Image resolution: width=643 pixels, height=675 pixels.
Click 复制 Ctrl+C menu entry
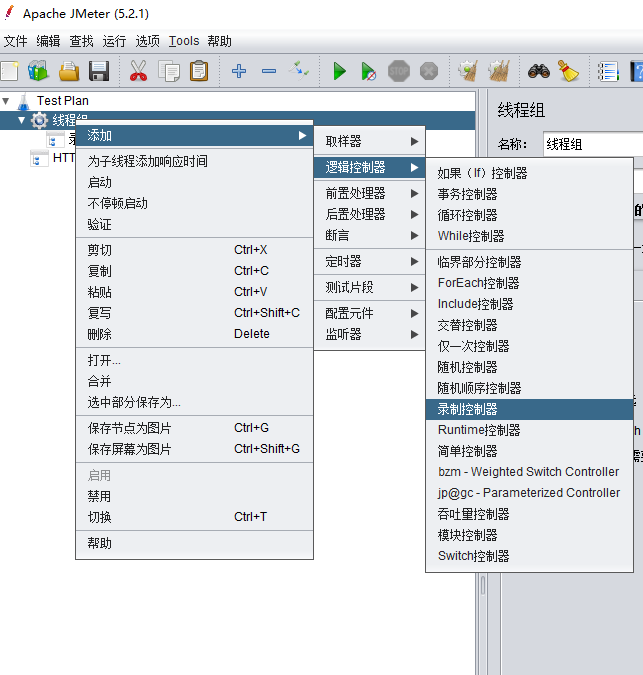[x=194, y=271]
